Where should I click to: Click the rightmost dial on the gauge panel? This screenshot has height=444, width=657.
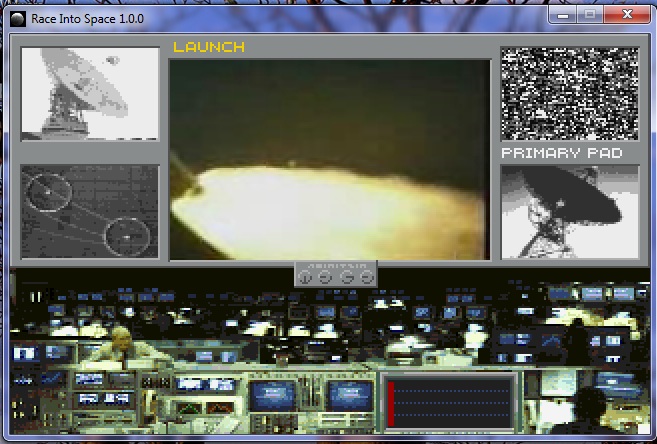pyautogui.click(x=367, y=277)
